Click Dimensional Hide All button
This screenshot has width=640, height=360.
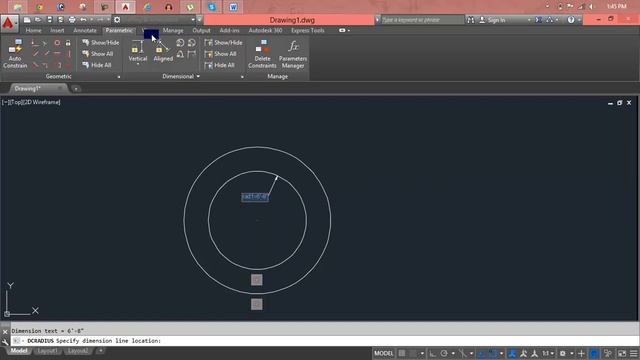tap(220, 65)
